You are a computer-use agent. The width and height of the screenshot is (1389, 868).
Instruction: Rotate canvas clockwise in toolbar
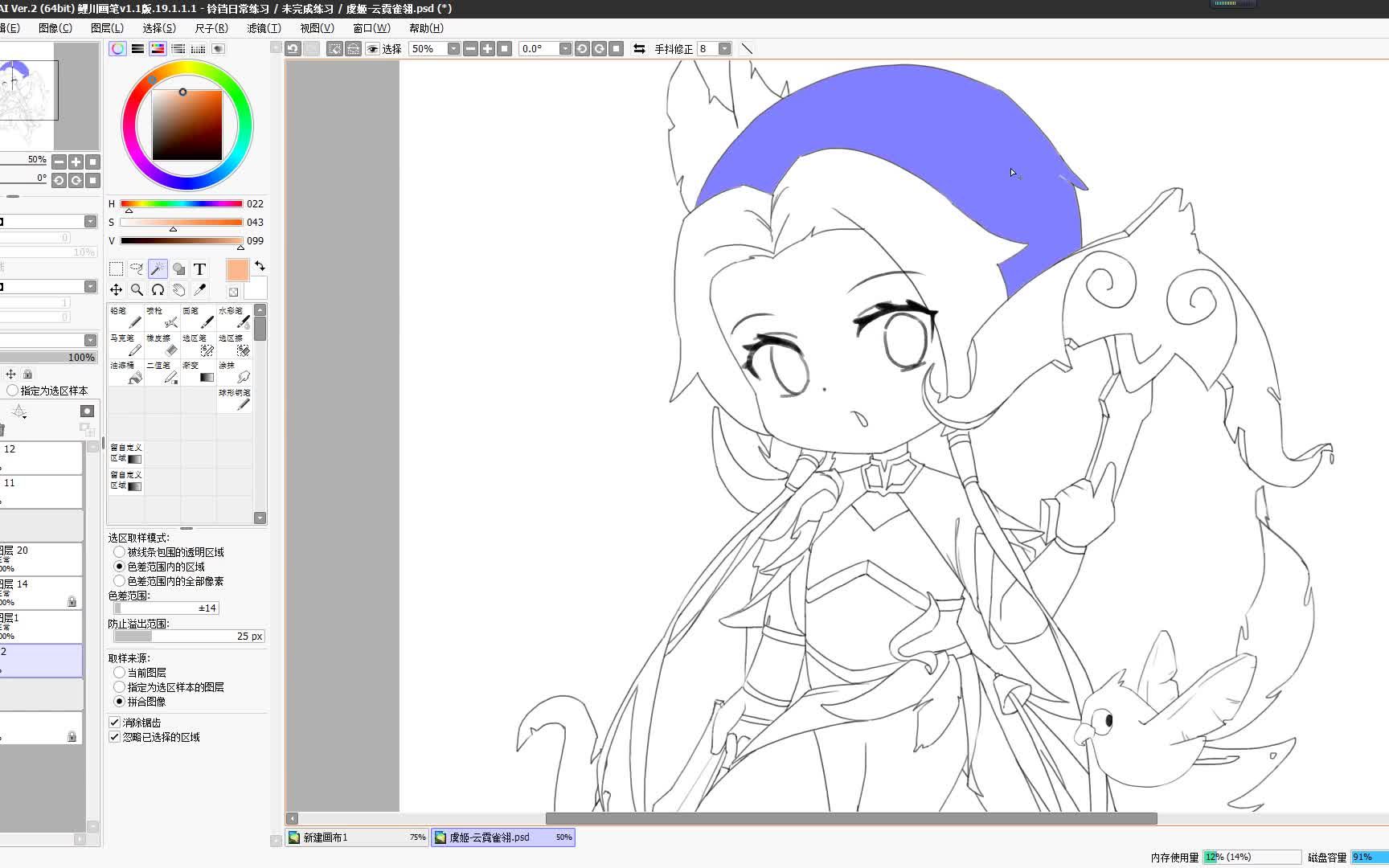pos(599,49)
